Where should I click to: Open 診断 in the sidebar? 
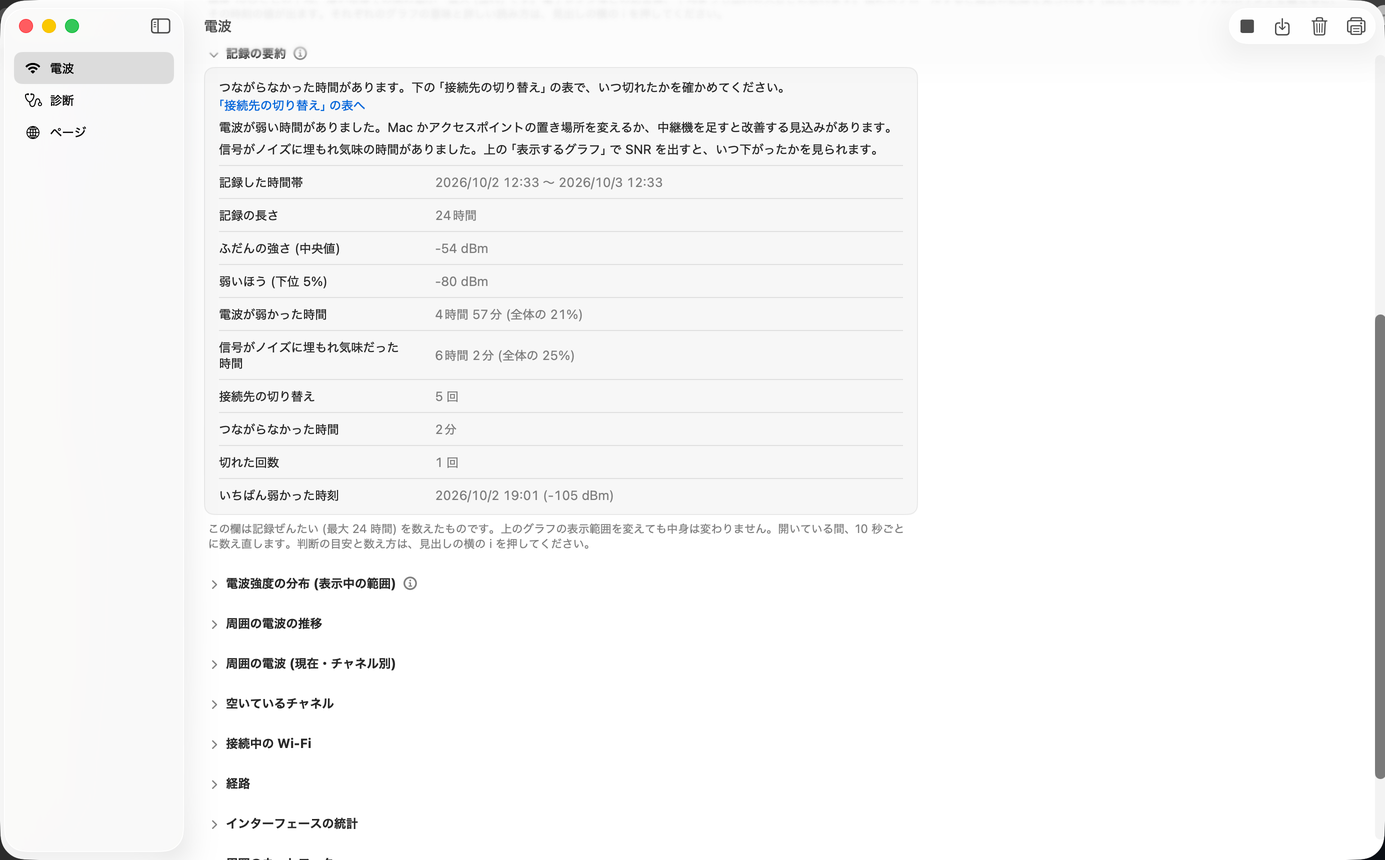click(94, 100)
